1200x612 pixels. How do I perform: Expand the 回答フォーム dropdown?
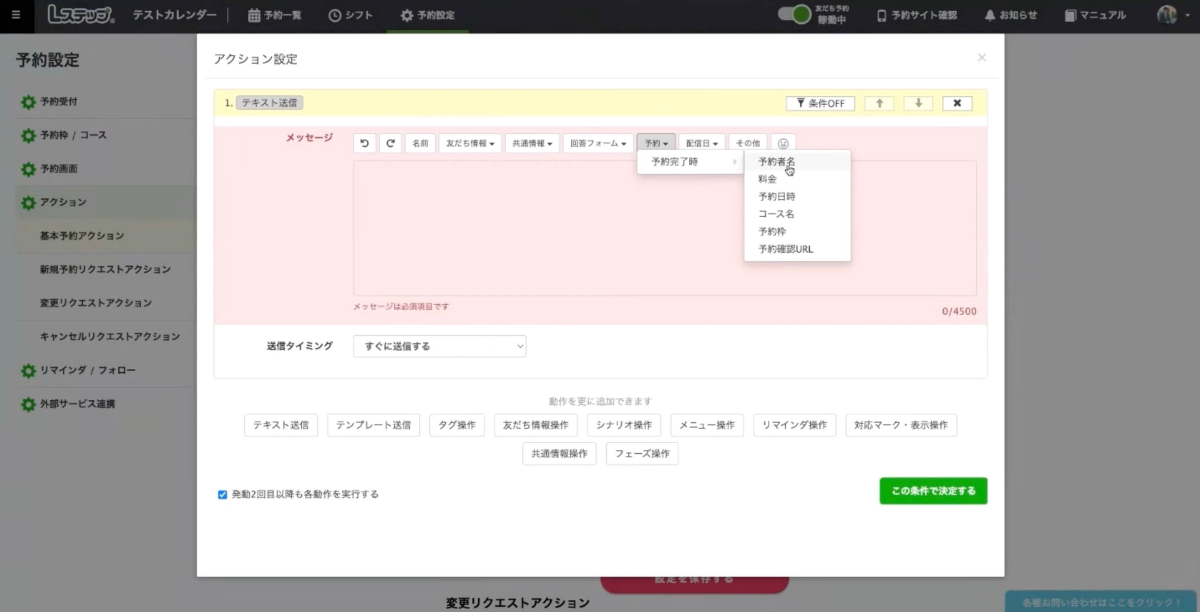pyautogui.click(x=598, y=143)
